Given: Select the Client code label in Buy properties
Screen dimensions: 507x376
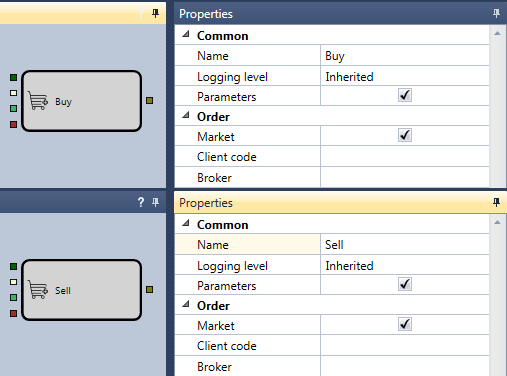Looking at the screenshot, I should coord(227,157).
